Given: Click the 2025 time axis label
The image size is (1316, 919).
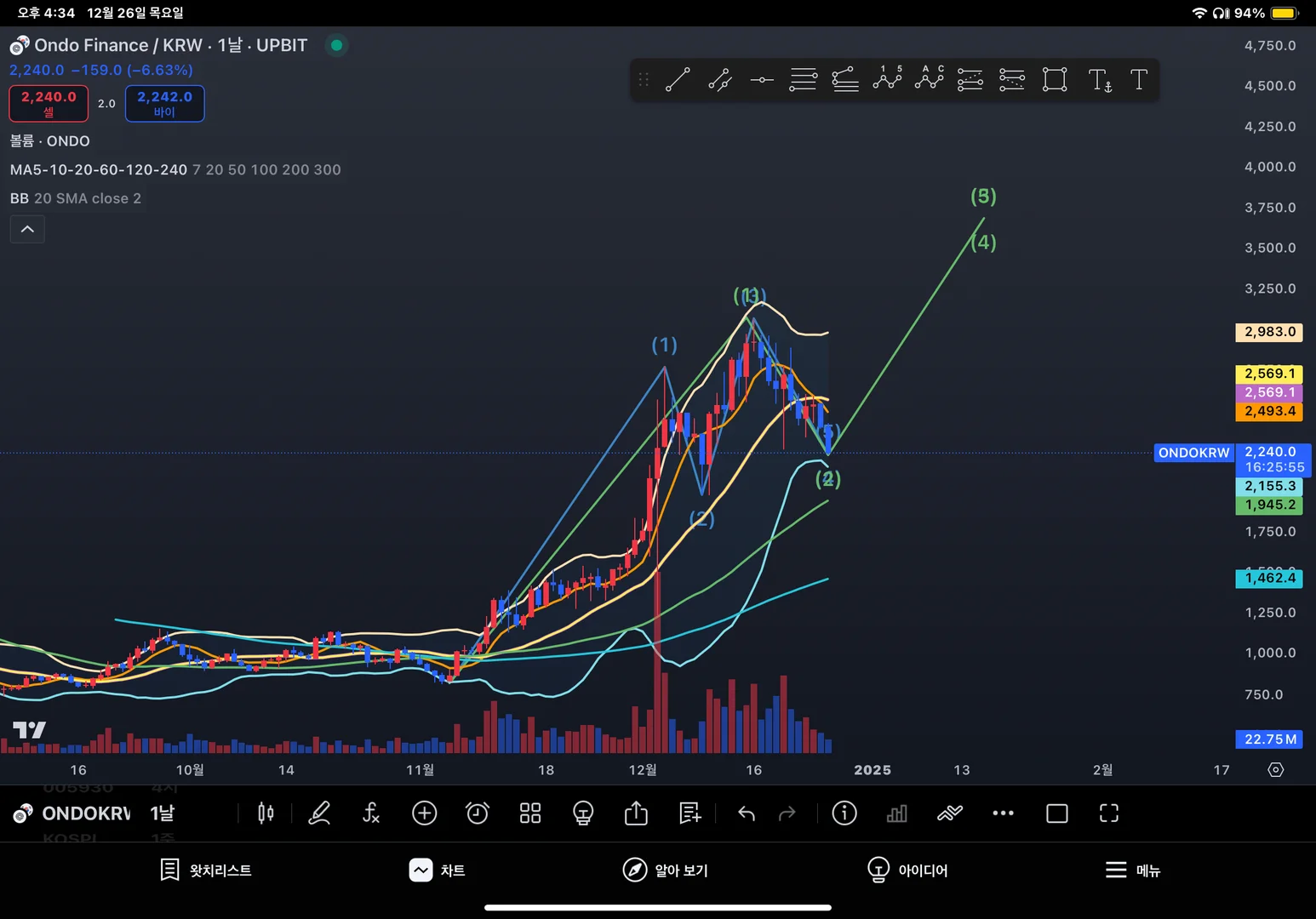Looking at the screenshot, I should tap(873, 770).
